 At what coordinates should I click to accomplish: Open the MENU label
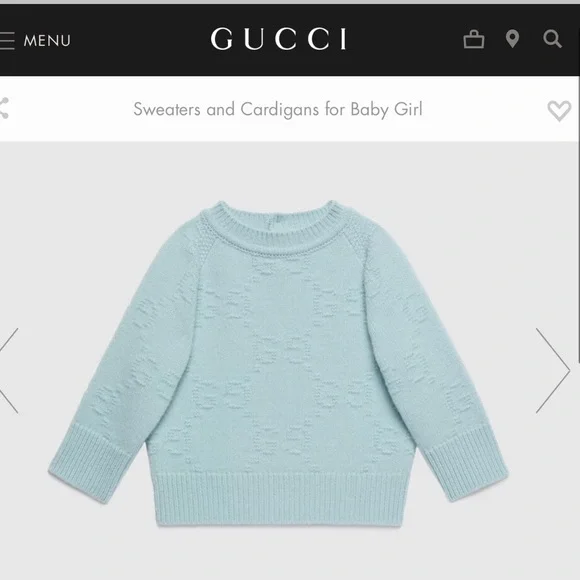[47, 41]
